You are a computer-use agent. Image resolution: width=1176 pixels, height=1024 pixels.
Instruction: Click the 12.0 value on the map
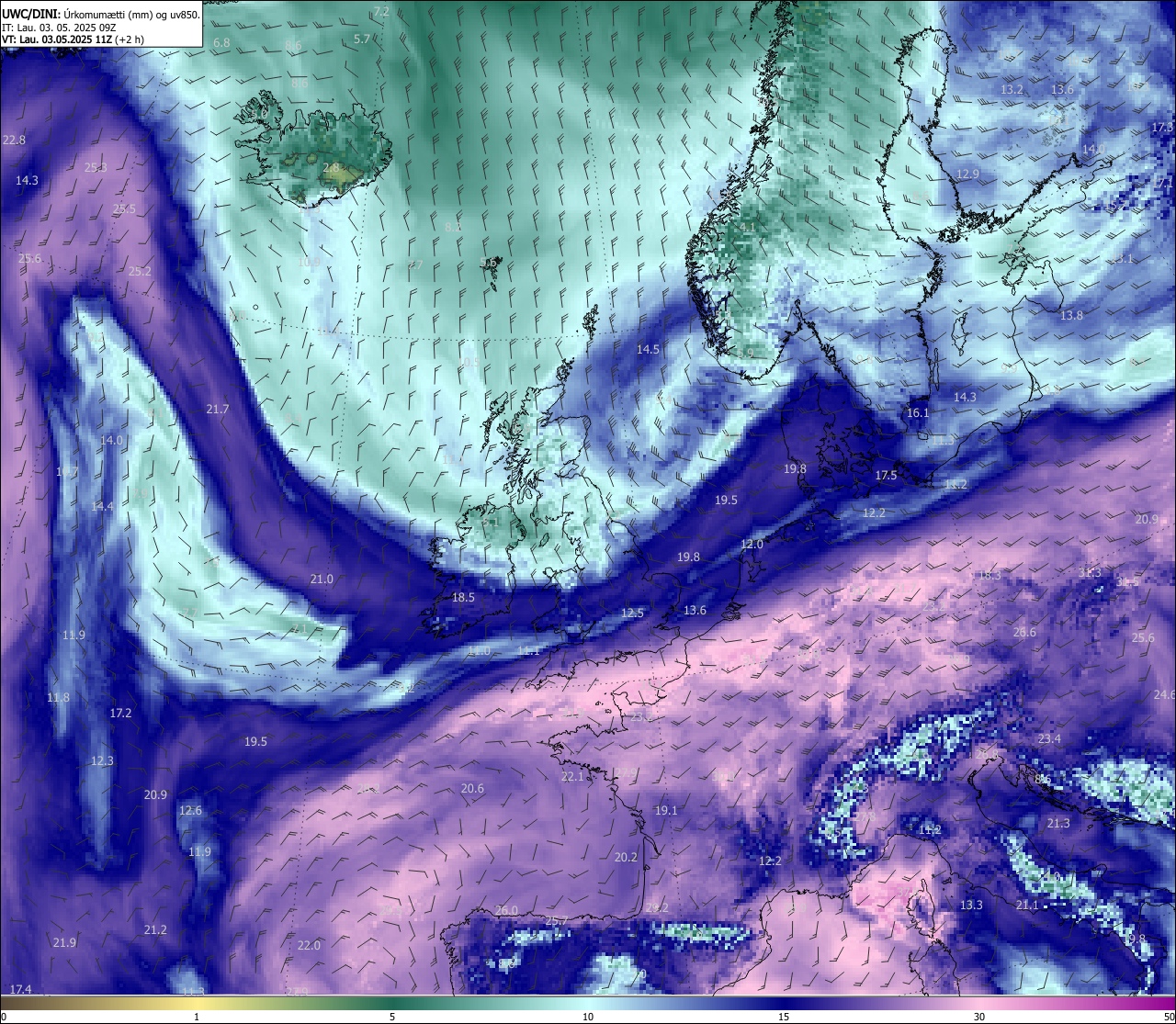coord(752,545)
